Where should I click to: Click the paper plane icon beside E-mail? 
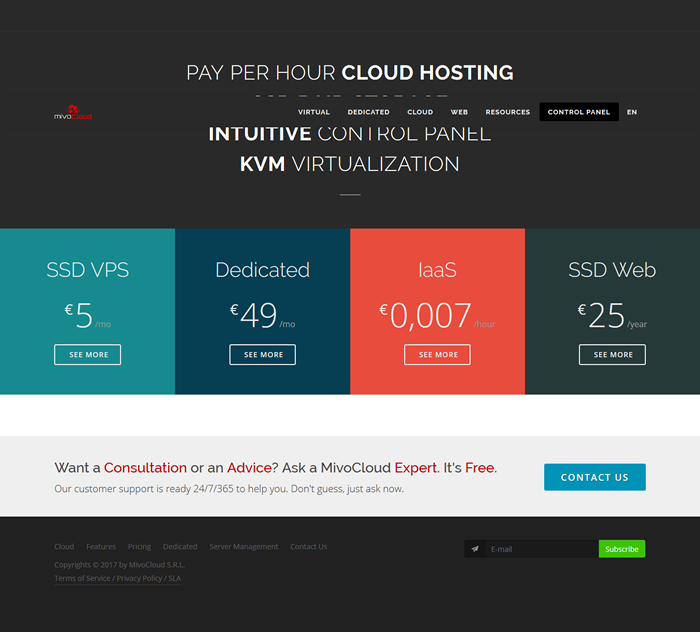[x=475, y=549]
